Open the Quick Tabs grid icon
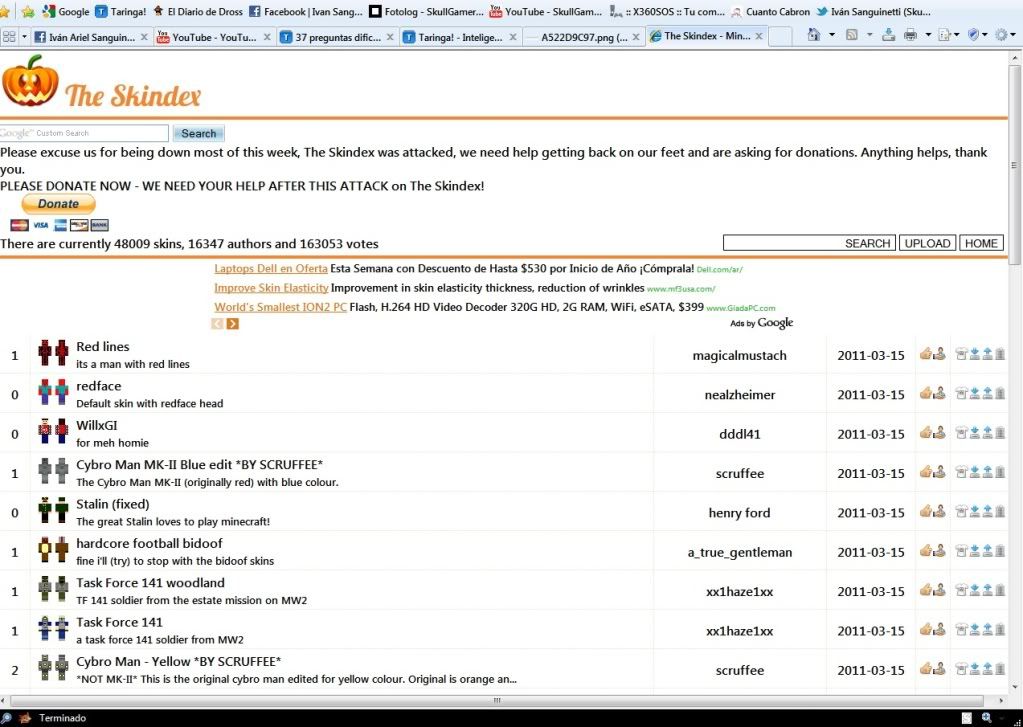This screenshot has height=727, width=1023. [9, 37]
